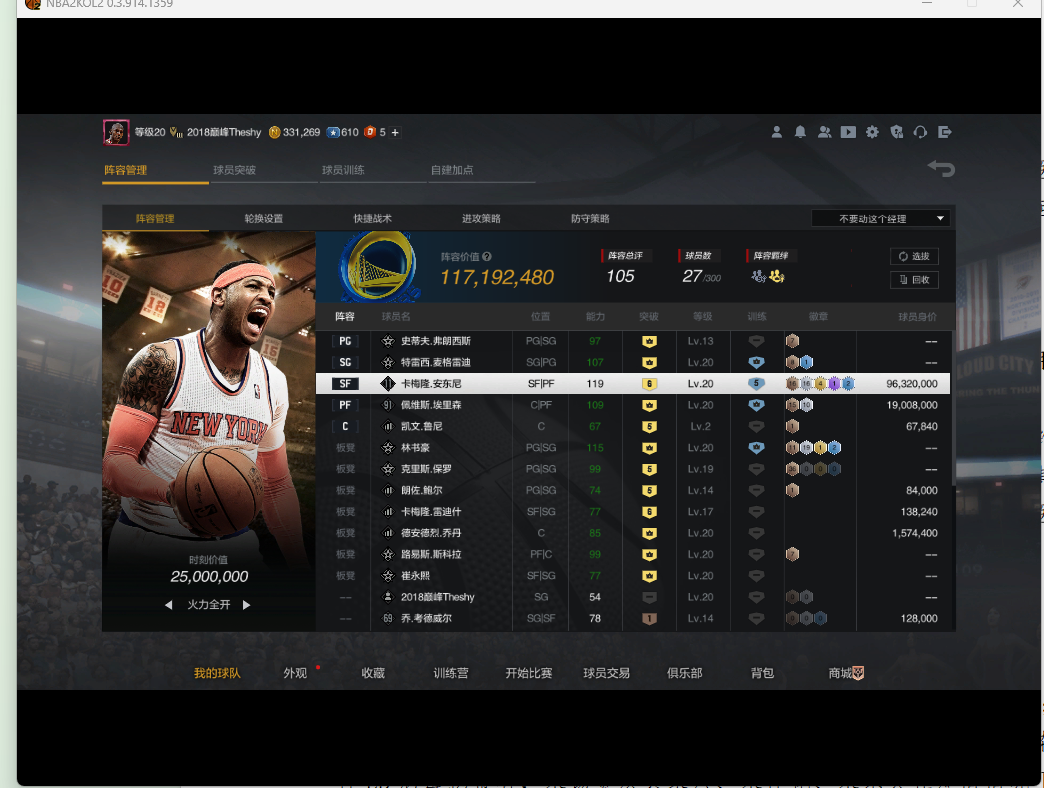This screenshot has width=1044, height=788.
Task: Open the 轮换设置 sub-tab
Action: coord(264,218)
